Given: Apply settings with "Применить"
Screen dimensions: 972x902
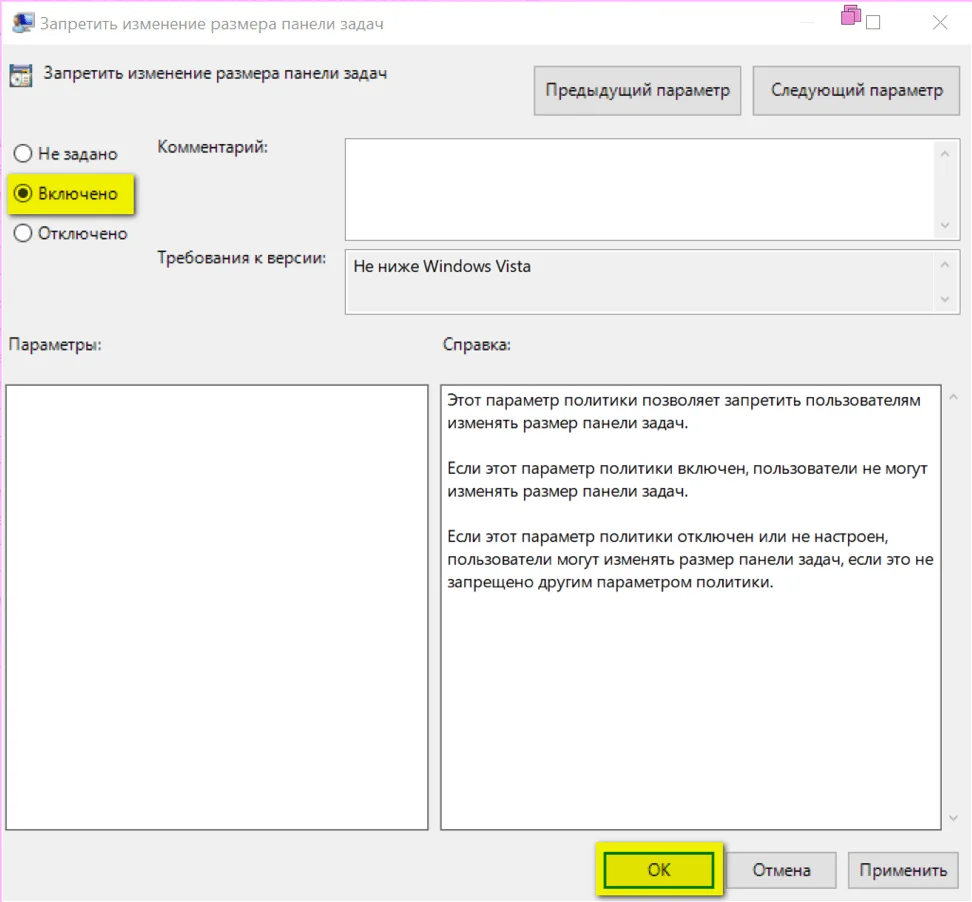Looking at the screenshot, I should click(x=903, y=870).
